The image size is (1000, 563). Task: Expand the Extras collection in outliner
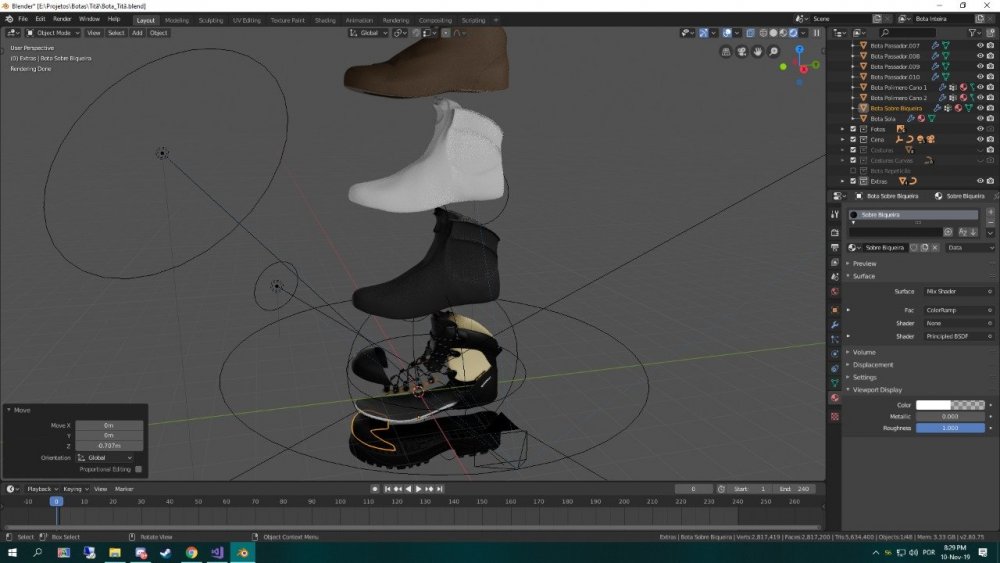point(843,181)
